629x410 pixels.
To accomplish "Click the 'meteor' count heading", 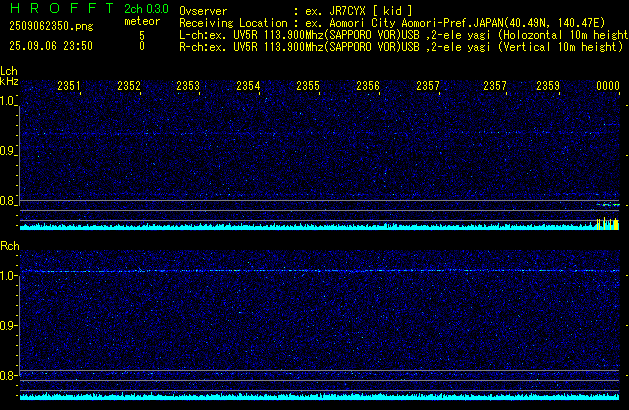I will point(142,21).
